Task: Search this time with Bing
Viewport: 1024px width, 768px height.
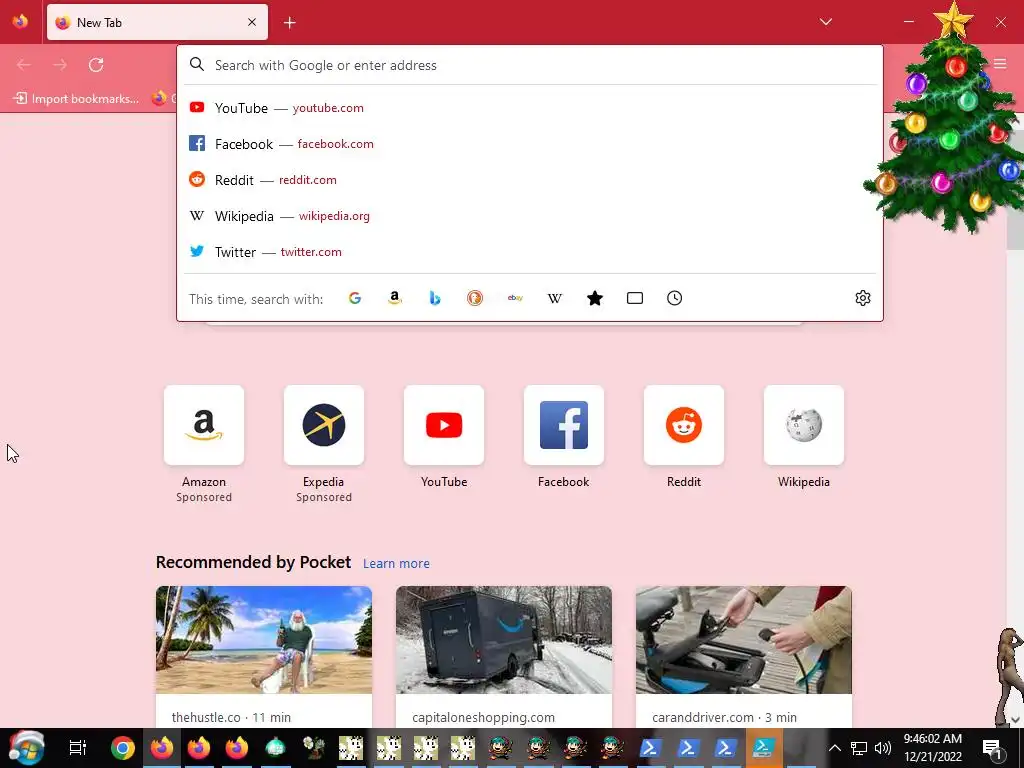Action: [435, 298]
